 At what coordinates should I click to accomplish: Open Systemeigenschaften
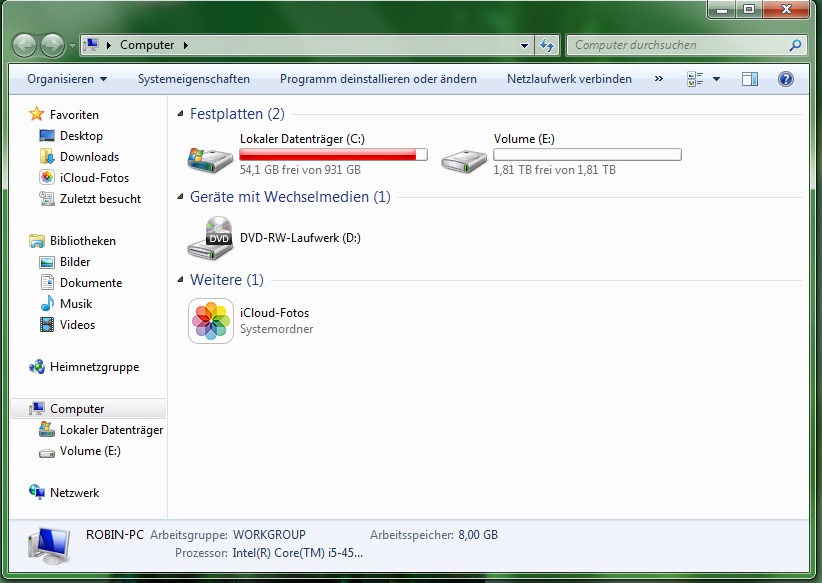click(x=193, y=79)
